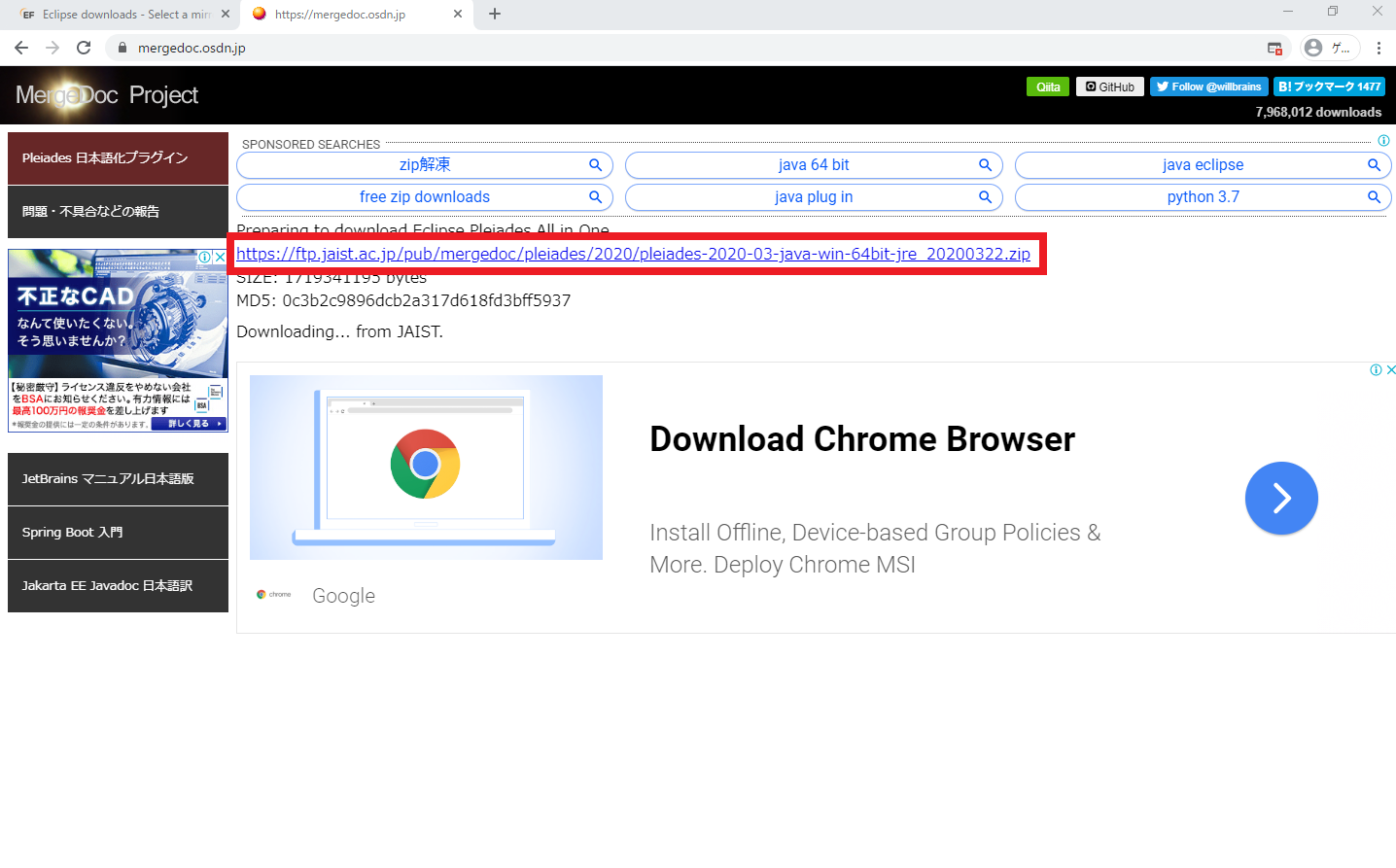Click magnifier icon in java 64 bit box
1396x868 pixels.
pos(985,165)
